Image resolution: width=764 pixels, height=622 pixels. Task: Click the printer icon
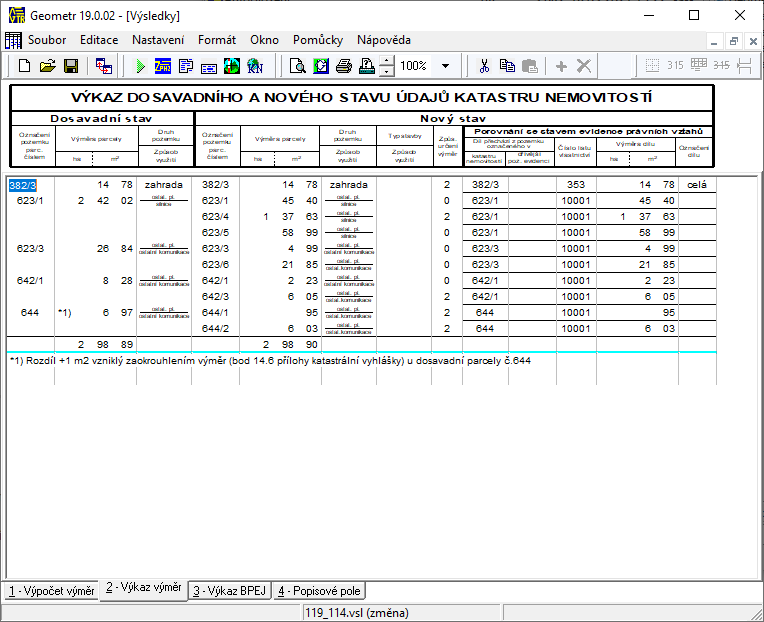tap(344, 66)
